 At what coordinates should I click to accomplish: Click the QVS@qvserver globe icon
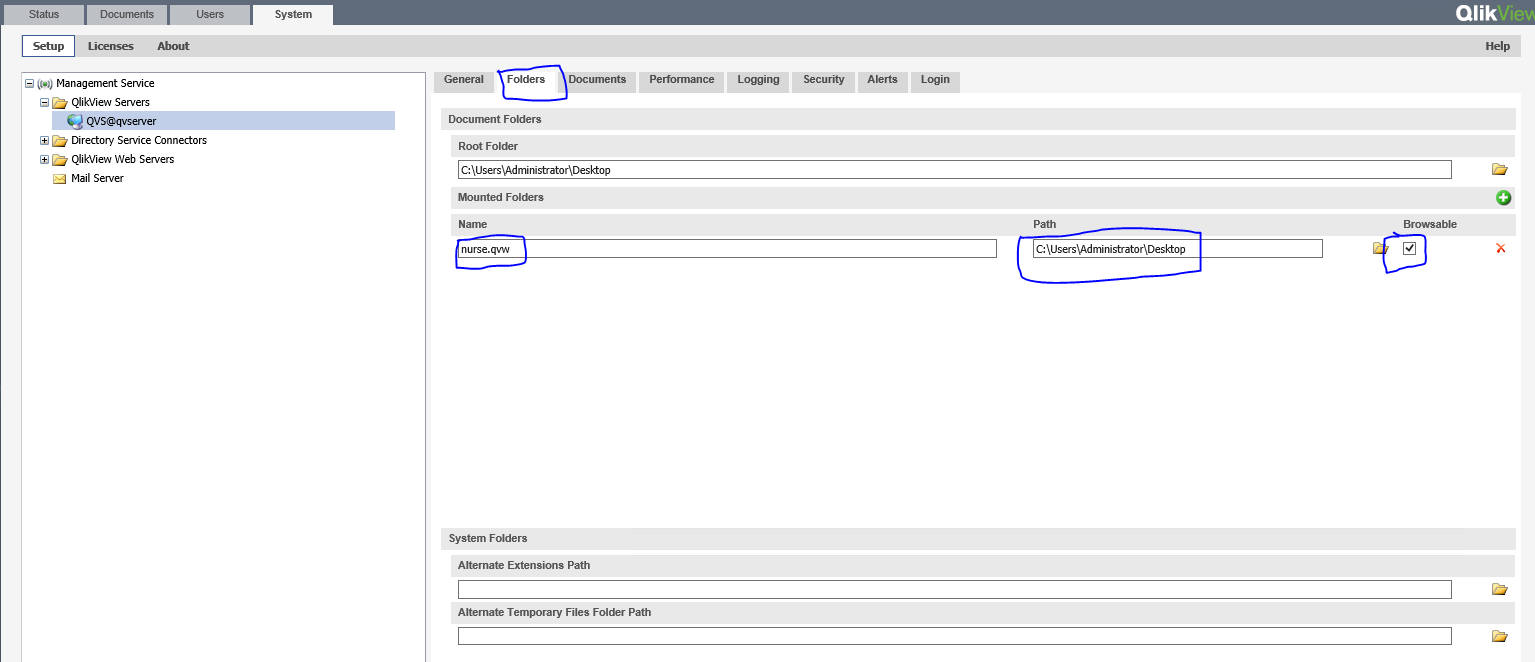tap(75, 121)
